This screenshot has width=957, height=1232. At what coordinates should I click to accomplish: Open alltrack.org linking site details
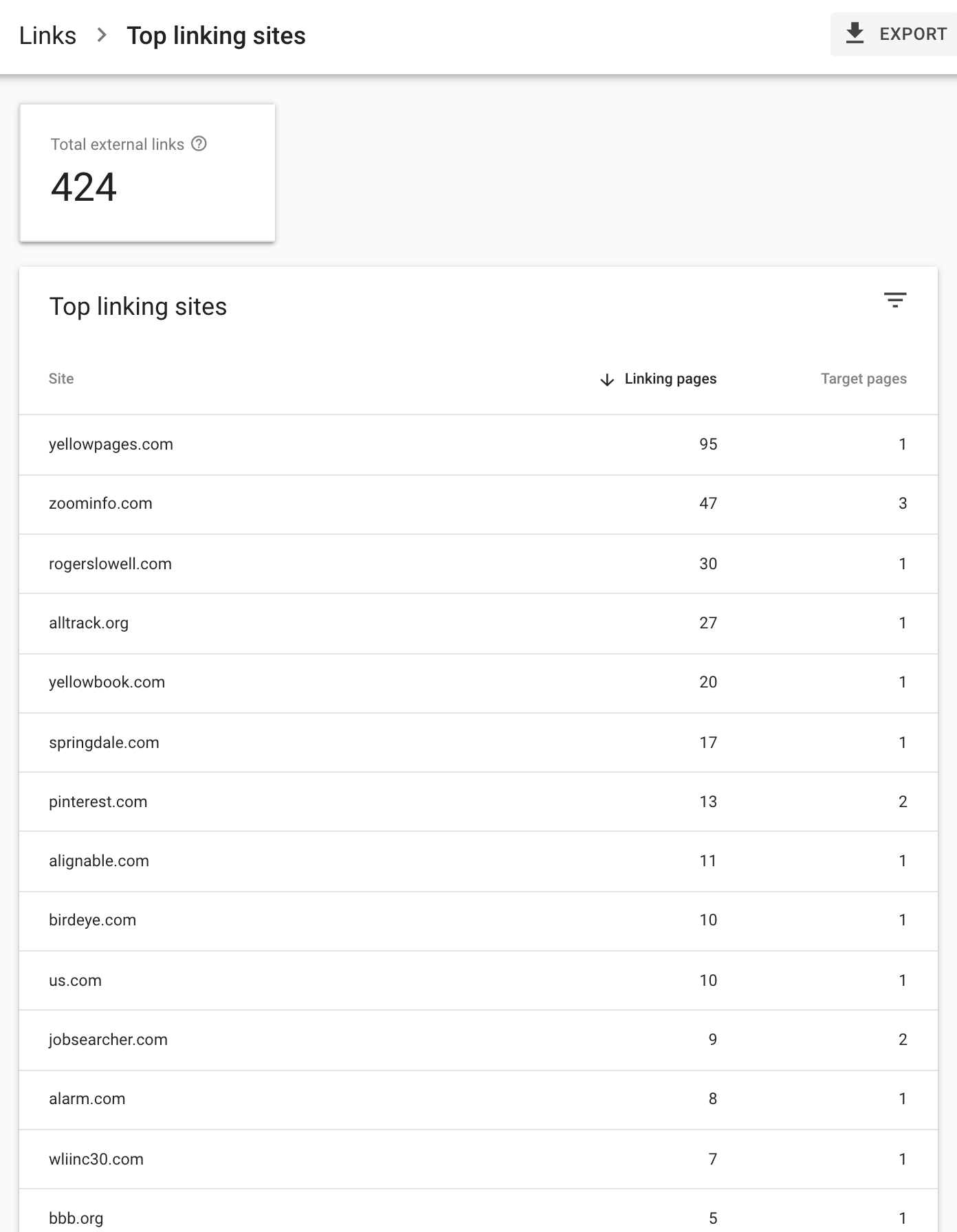[x=89, y=623]
